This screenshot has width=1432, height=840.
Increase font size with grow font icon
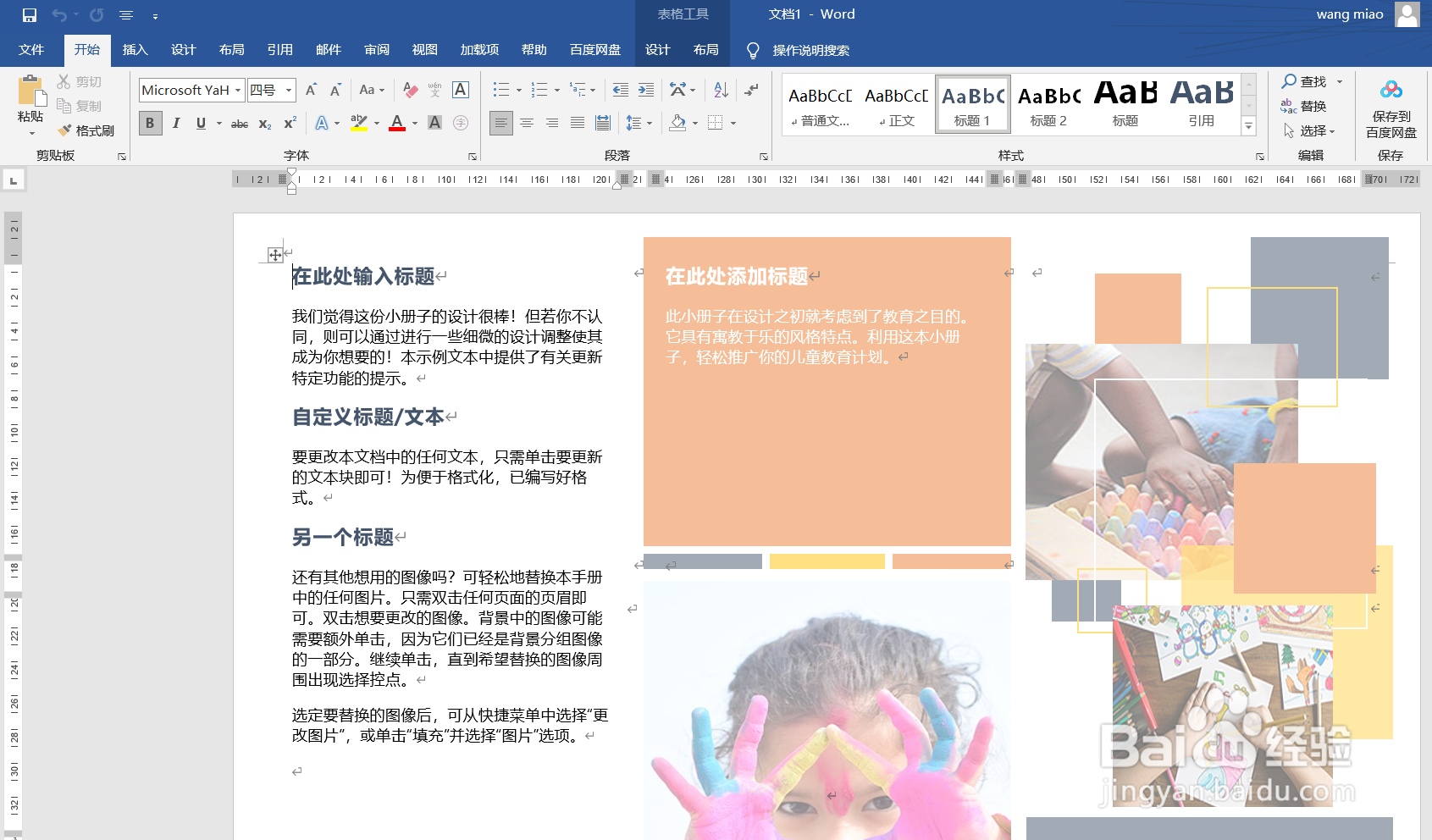pos(311,90)
